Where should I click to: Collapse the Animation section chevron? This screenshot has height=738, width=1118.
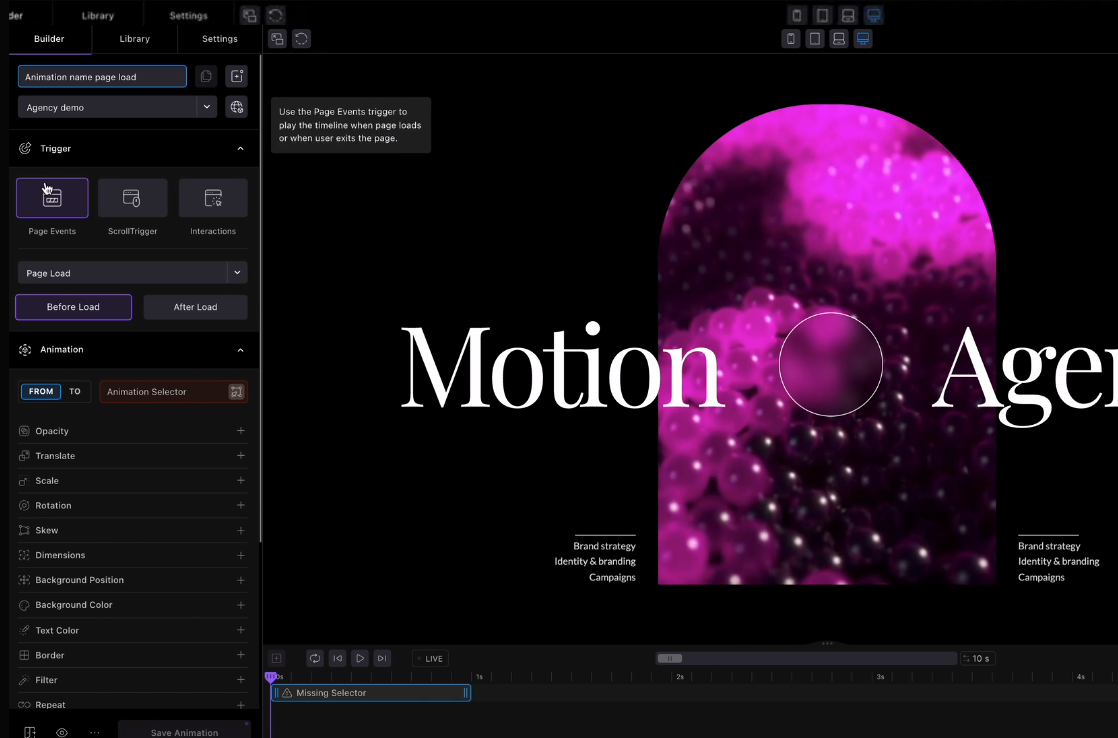pos(240,350)
